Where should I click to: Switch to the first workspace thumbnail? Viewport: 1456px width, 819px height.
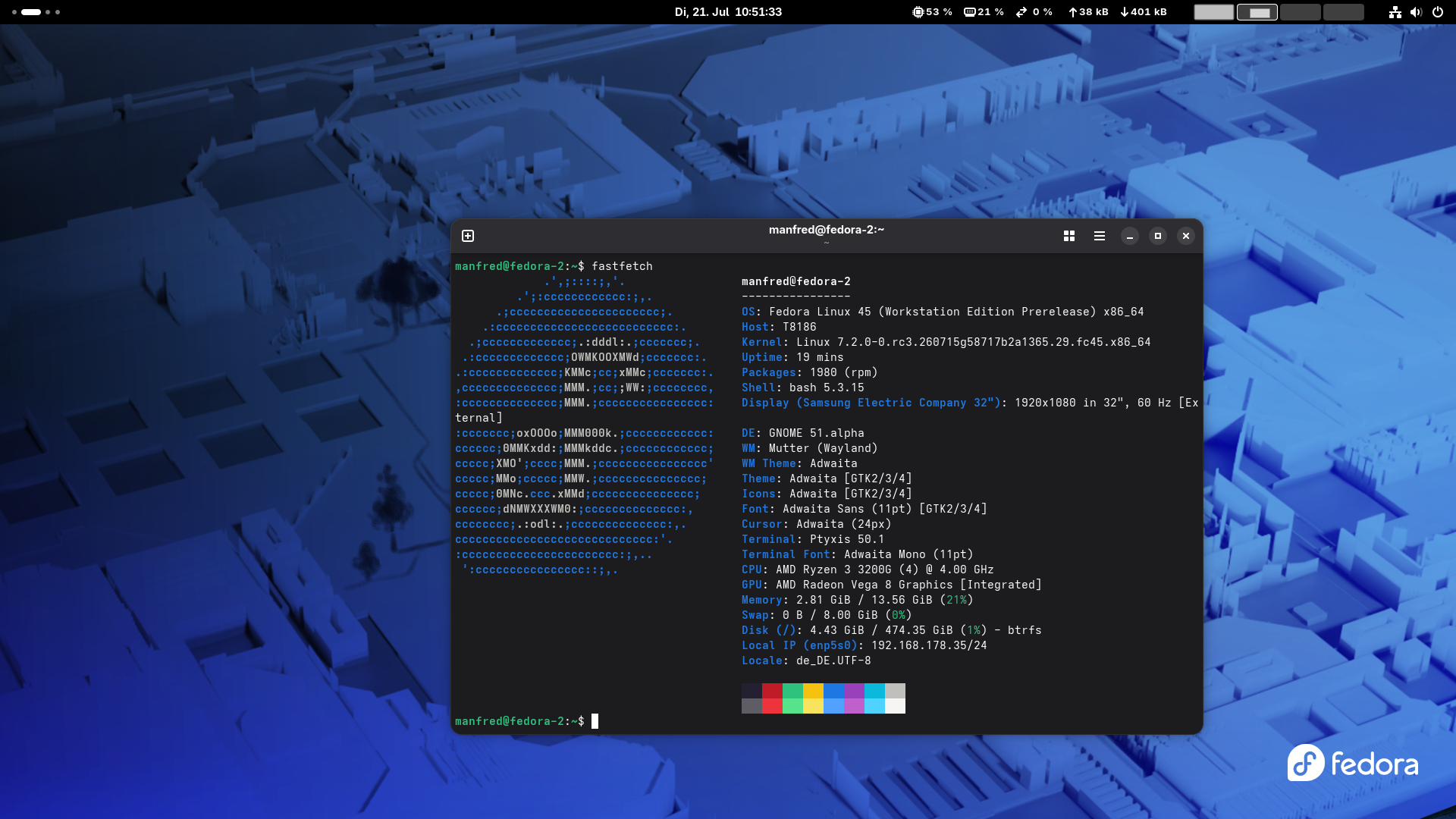pos(1214,12)
